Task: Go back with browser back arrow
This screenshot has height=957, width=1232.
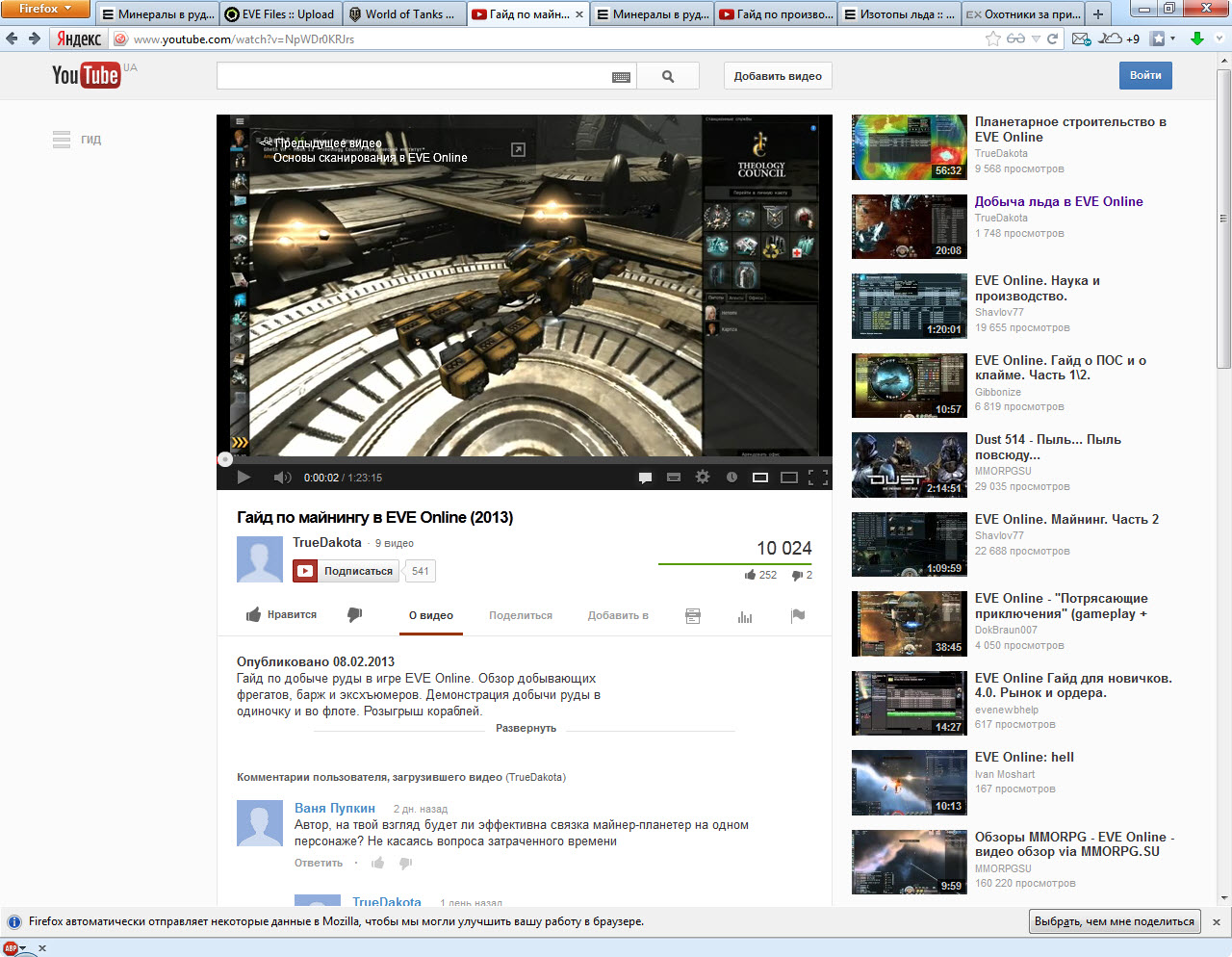Action: tap(12, 39)
